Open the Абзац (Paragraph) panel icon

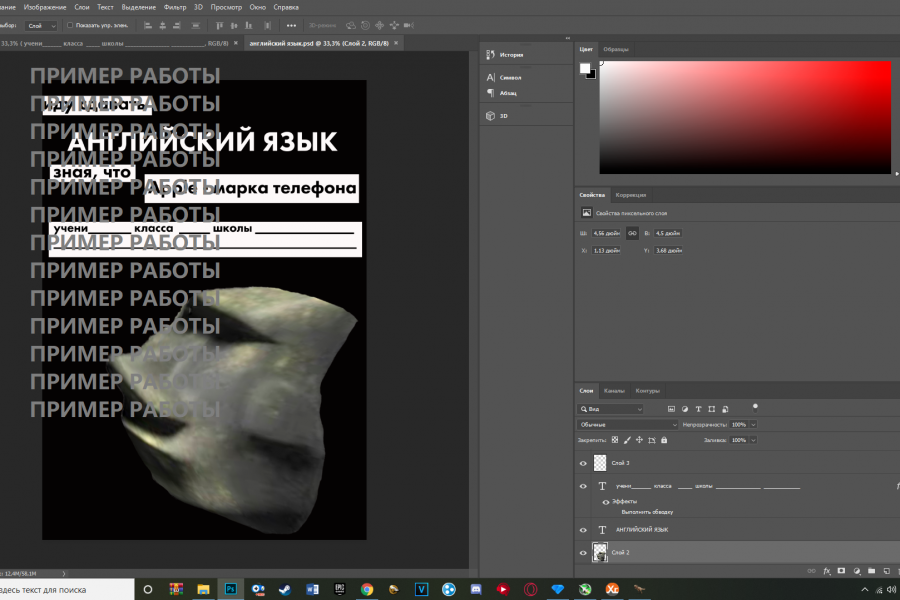click(x=490, y=92)
